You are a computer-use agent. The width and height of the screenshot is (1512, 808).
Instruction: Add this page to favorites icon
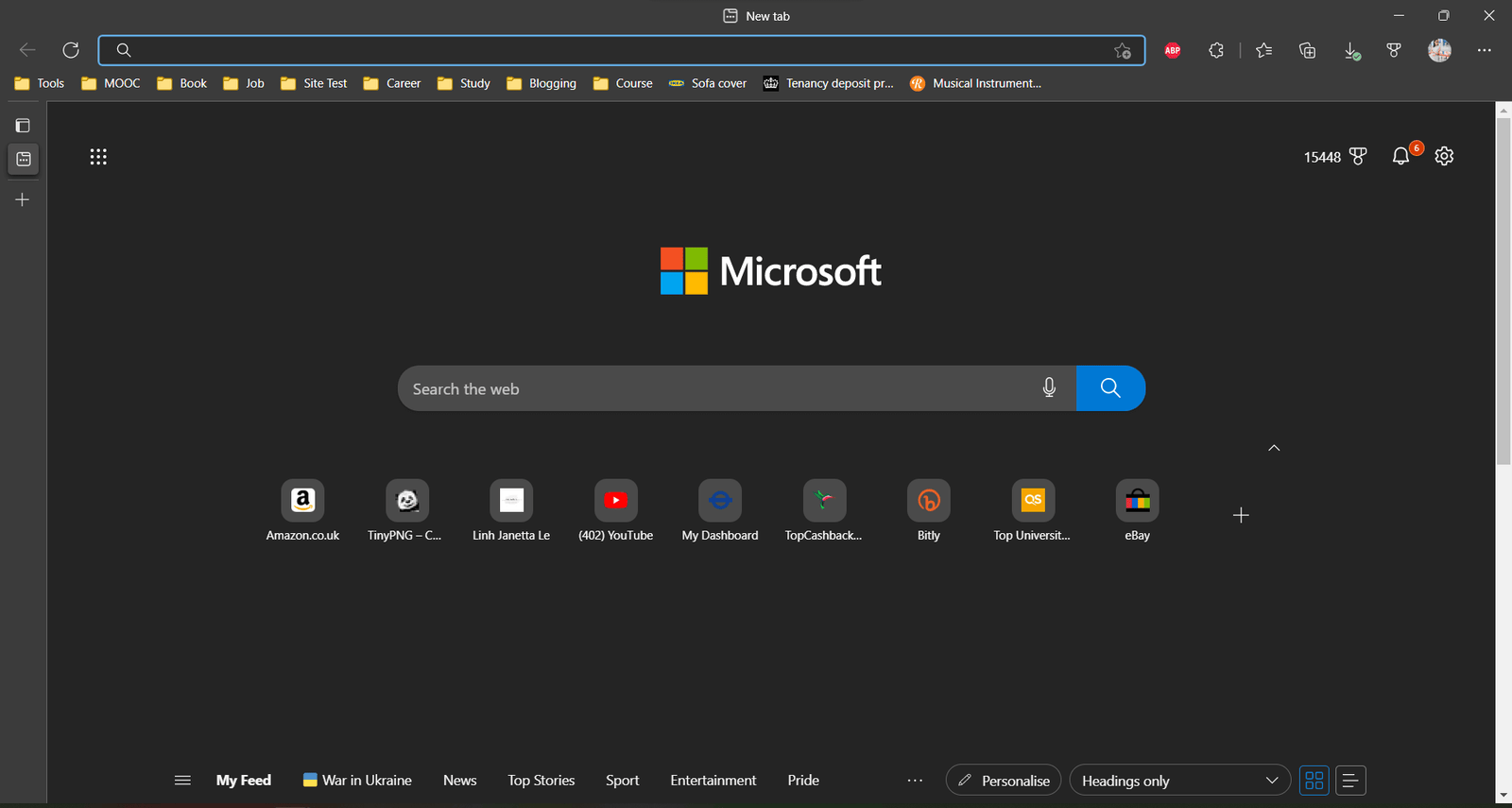point(1123,51)
